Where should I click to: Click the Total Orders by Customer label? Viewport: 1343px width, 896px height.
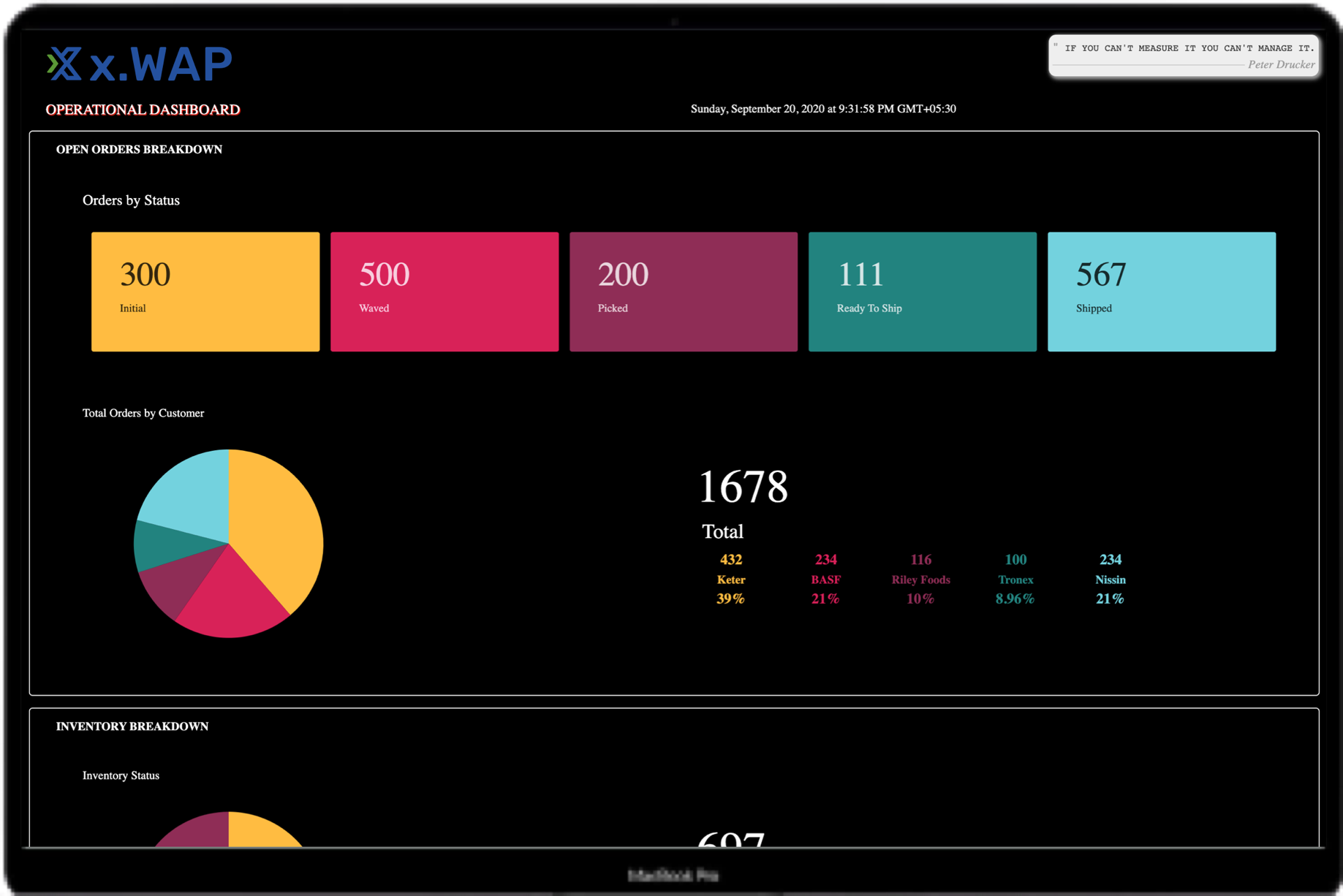click(x=143, y=413)
